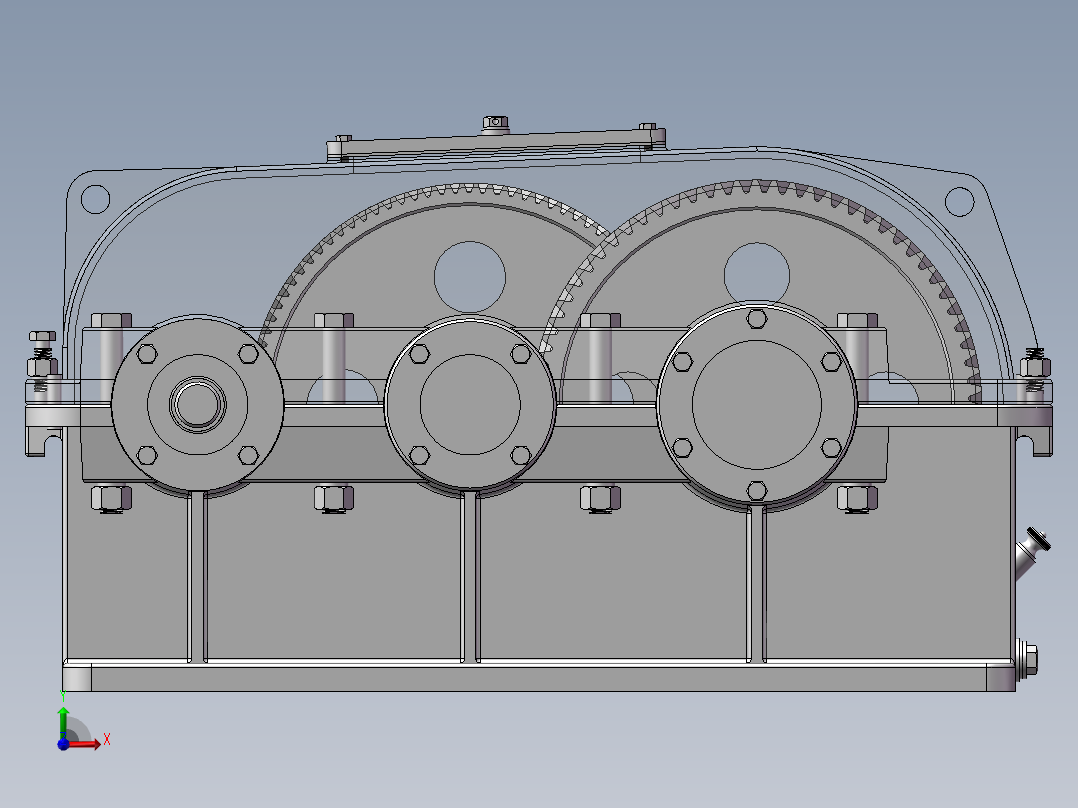This screenshot has height=808, width=1078.
Task: Select the oil drain plug at the lower right
Action: coord(1027,659)
